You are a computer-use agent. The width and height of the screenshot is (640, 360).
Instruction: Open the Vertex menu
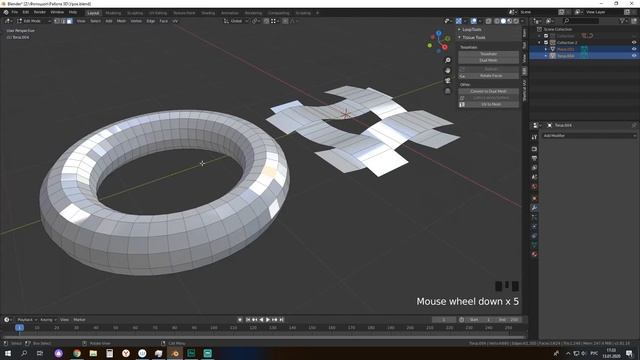[x=136, y=21]
